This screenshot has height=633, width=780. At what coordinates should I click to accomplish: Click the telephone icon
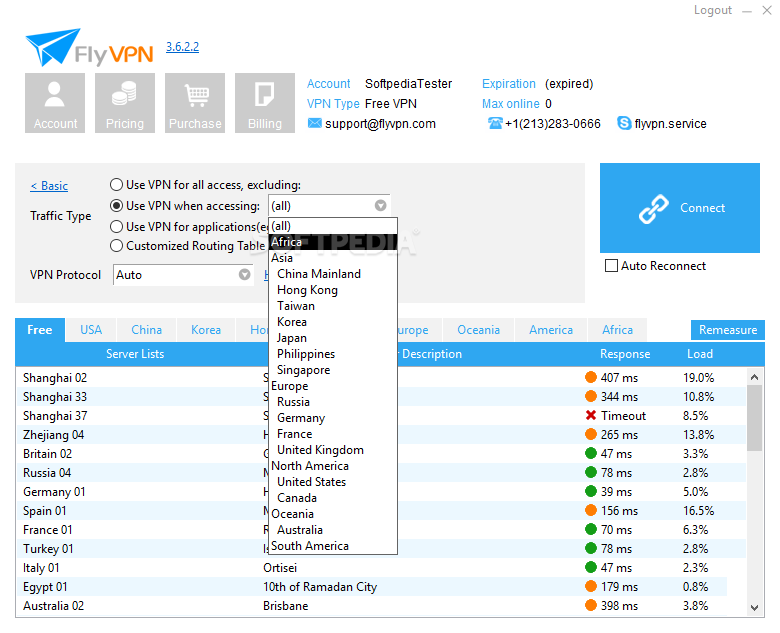click(x=495, y=123)
